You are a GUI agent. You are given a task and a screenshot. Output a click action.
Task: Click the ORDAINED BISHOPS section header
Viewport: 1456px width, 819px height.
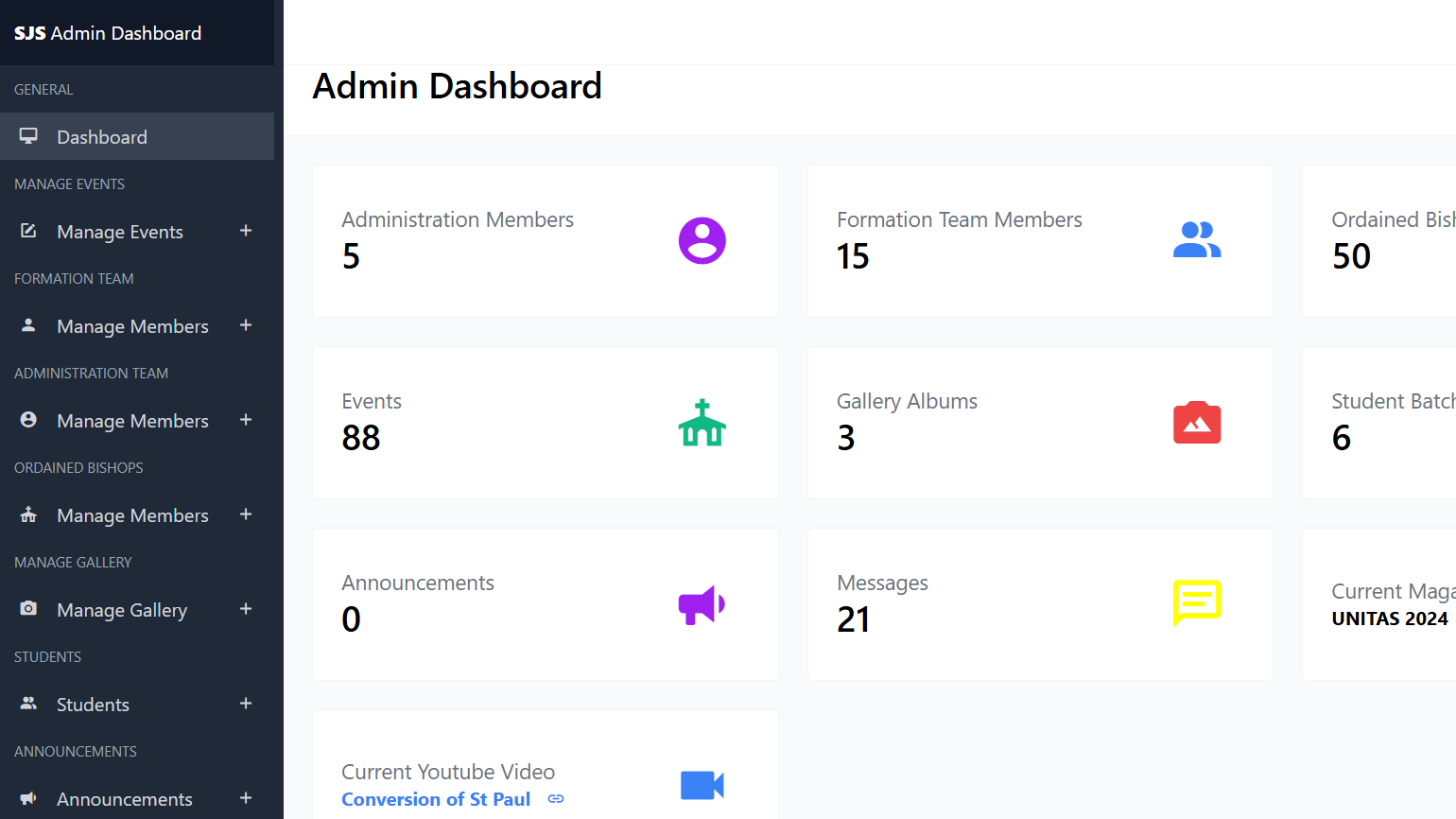pyautogui.click(x=78, y=468)
